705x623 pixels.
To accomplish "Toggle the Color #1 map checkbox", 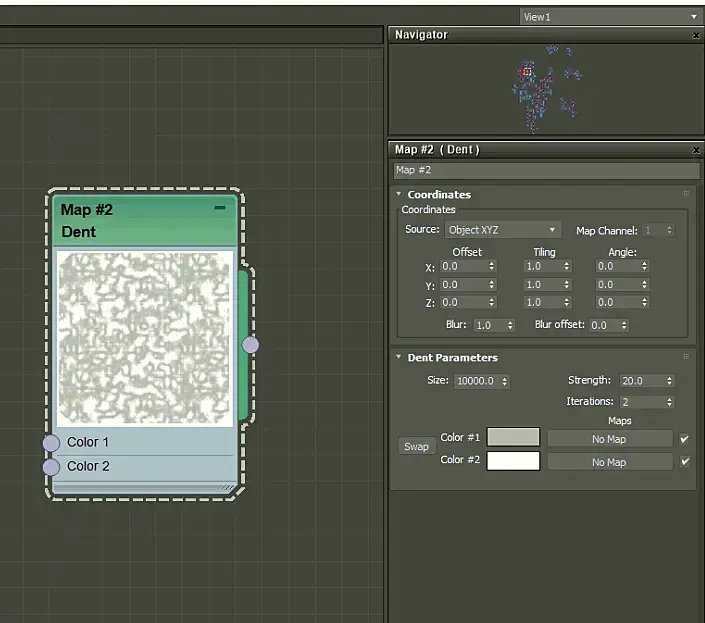I will click(x=684, y=439).
